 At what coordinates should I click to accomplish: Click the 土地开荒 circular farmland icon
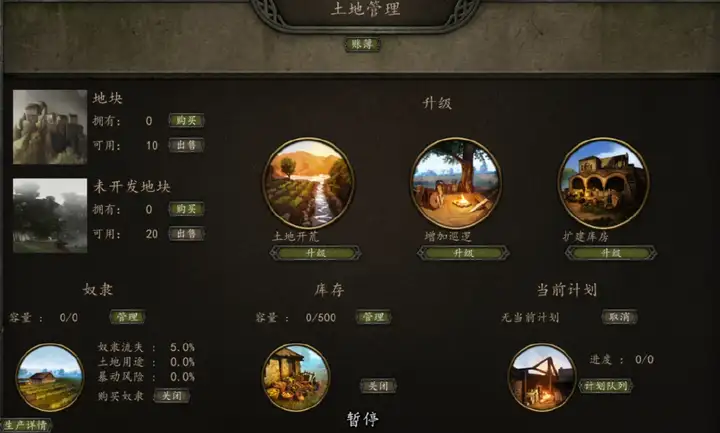click(308, 183)
